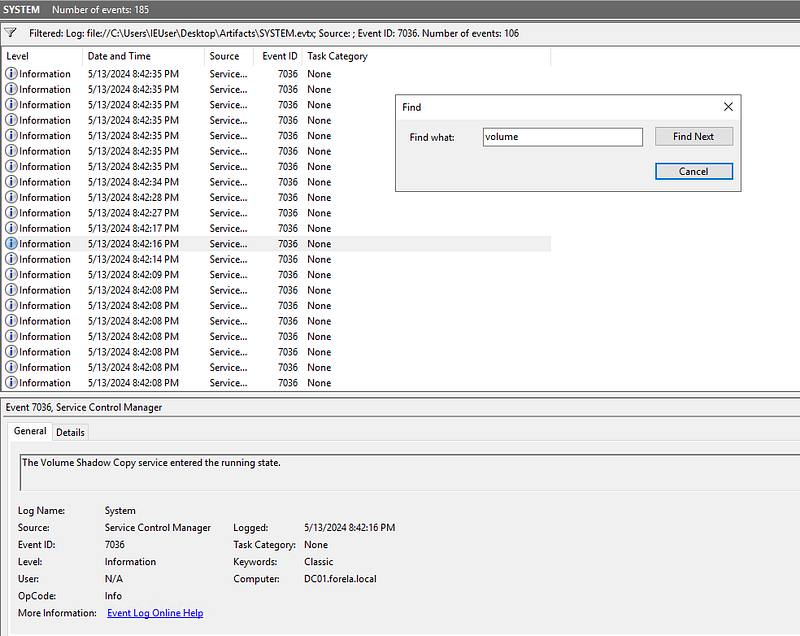Click the 7036 value beside Event ID label
Viewport: 800px width, 636px height.
coord(115,545)
